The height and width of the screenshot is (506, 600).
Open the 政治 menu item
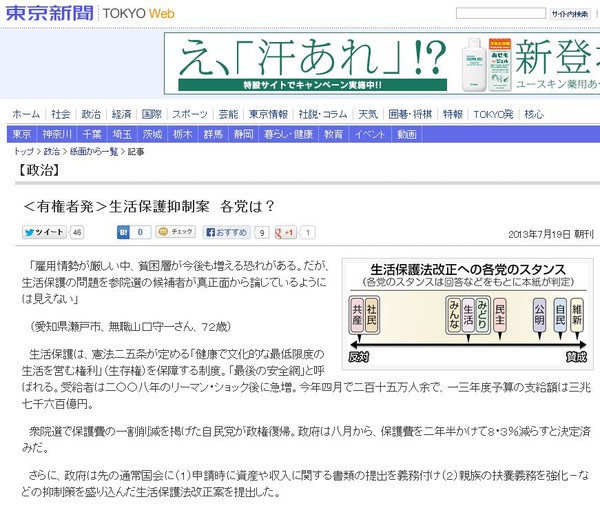pyautogui.click(x=91, y=114)
